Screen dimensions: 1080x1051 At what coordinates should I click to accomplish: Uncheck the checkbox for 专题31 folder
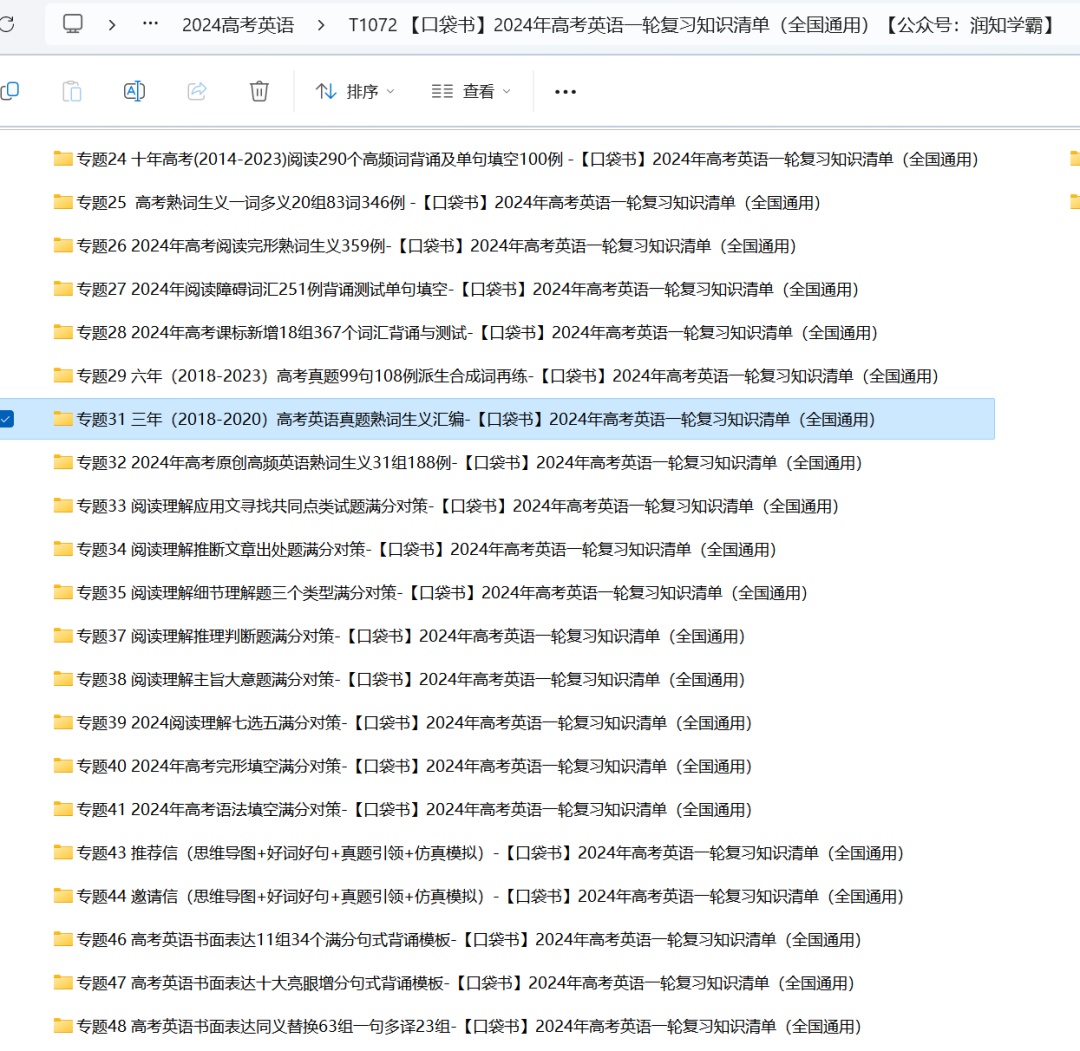[6, 419]
